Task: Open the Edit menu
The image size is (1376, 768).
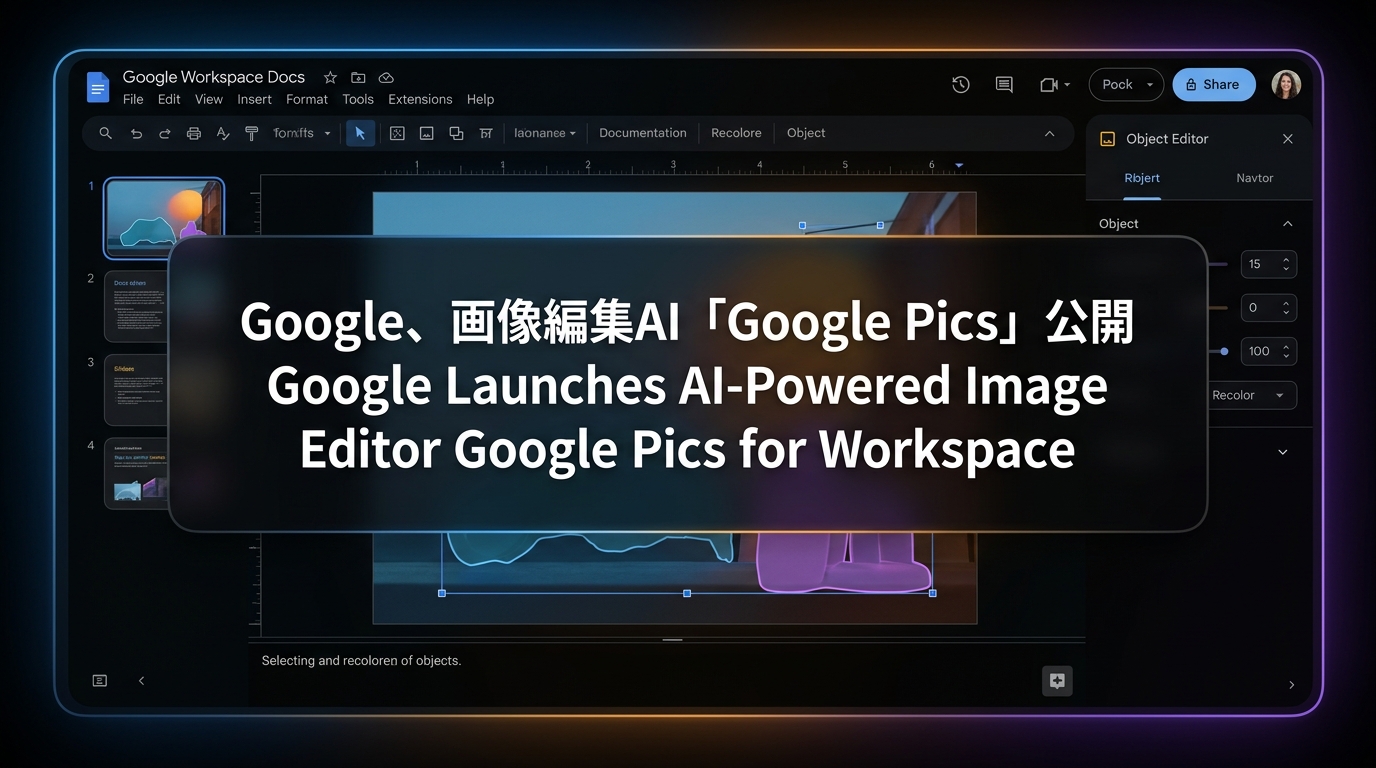Action: [x=169, y=99]
